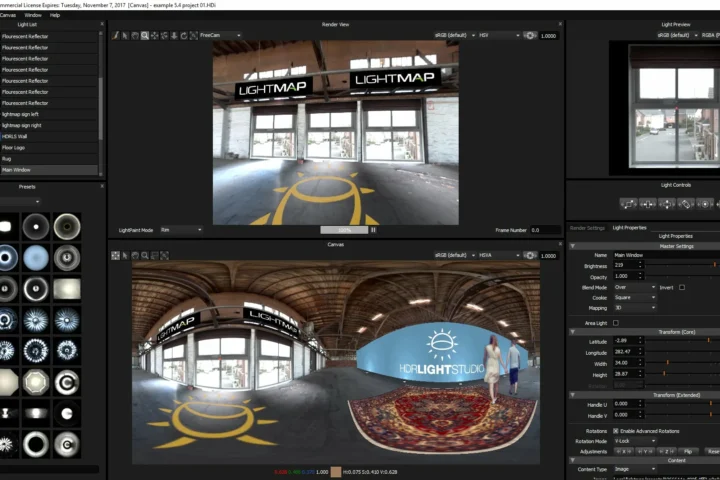
Task: Select the LightPaint brush tool in Render View
Action: 115,35
